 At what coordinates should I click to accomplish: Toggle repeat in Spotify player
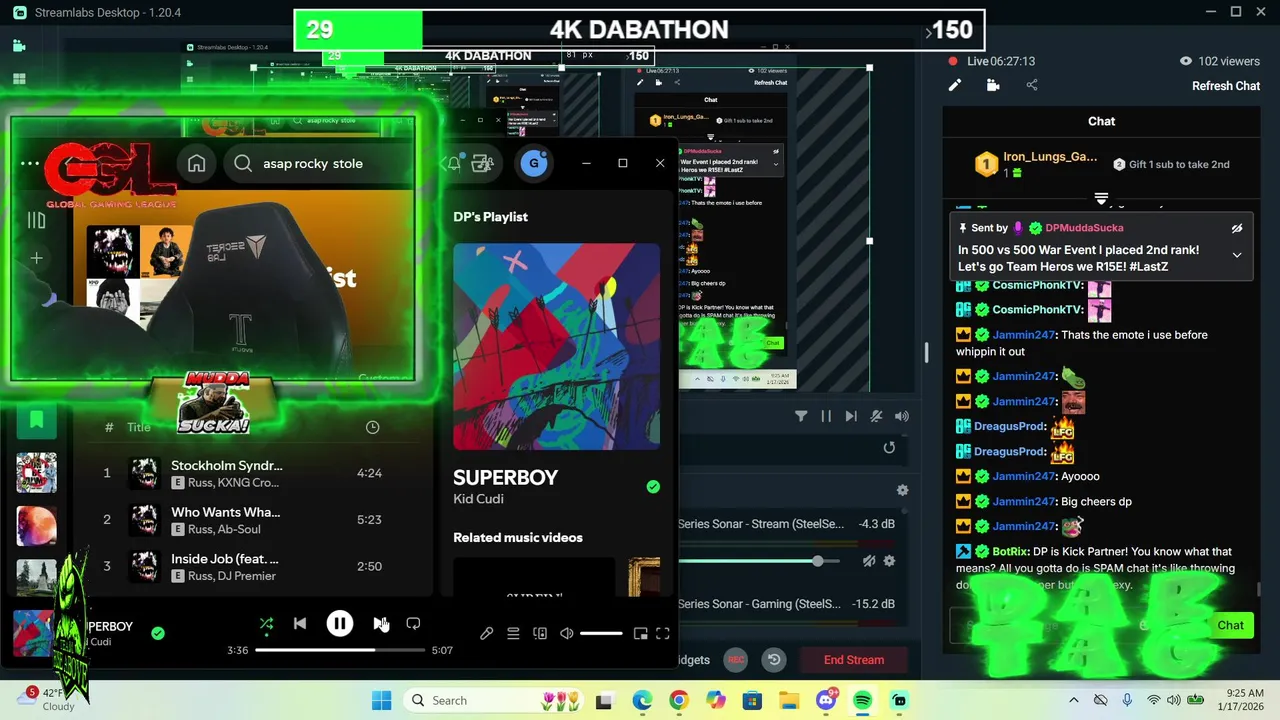[413, 624]
